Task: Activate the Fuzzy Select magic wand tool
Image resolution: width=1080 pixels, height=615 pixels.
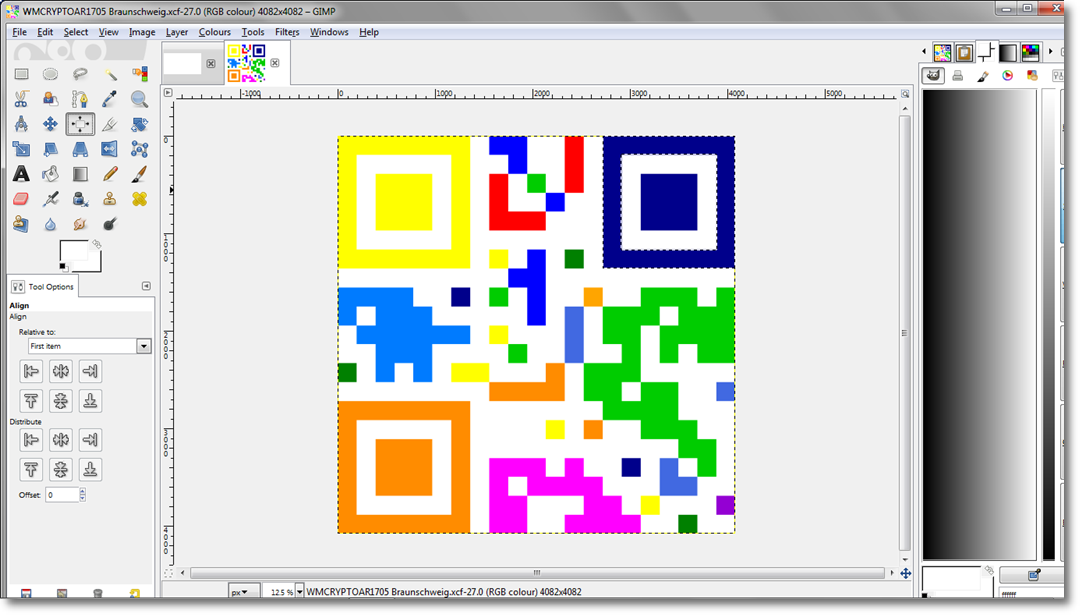Action: [x=110, y=74]
